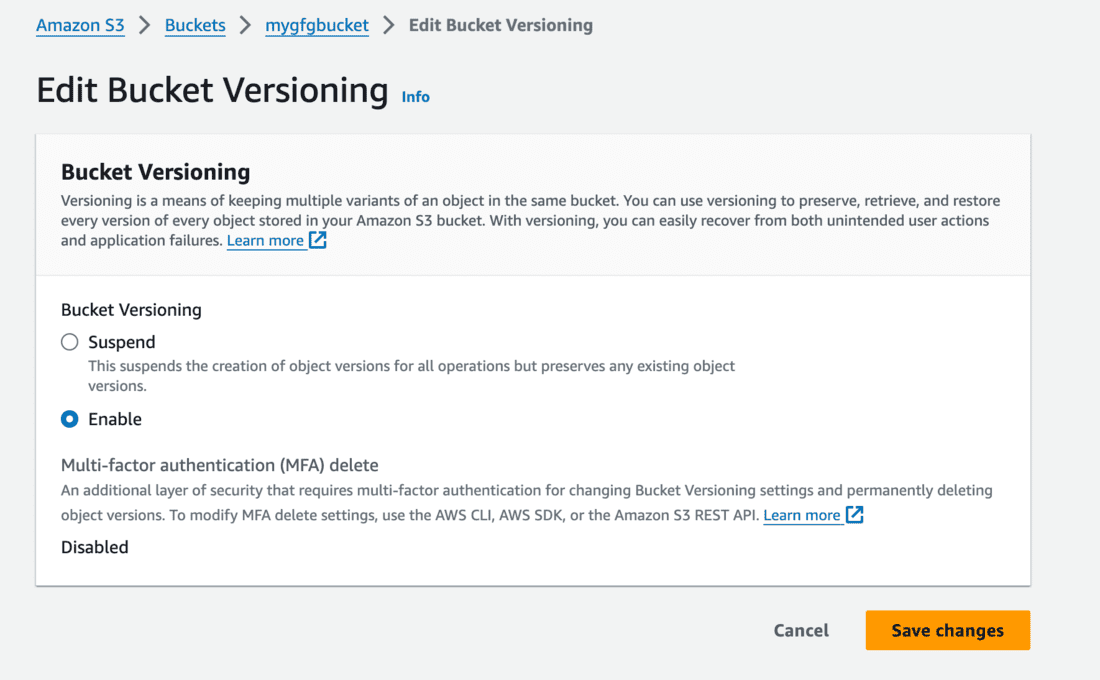Image resolution: width=1100 pixels, height=680 pixels.
Task: Select the Suspend radio button
Action: 70,342
